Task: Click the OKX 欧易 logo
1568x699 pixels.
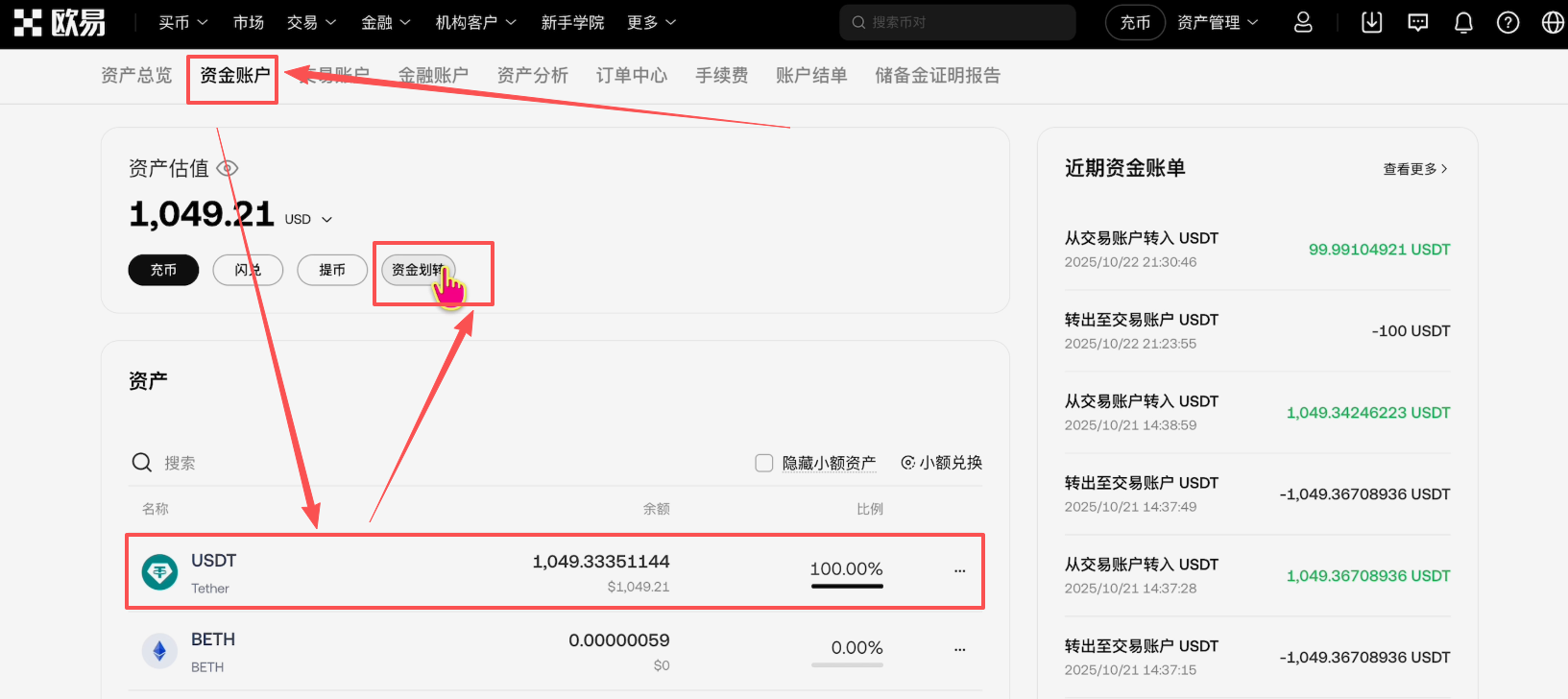Action: tap(60, 22)
